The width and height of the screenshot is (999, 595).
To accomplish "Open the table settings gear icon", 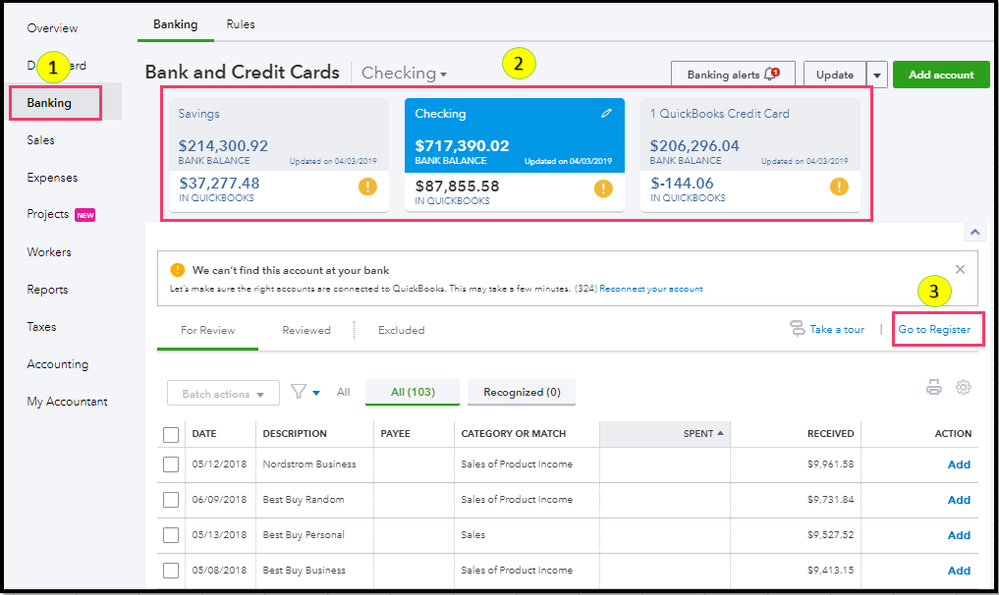I will click(x=963, y=388).
